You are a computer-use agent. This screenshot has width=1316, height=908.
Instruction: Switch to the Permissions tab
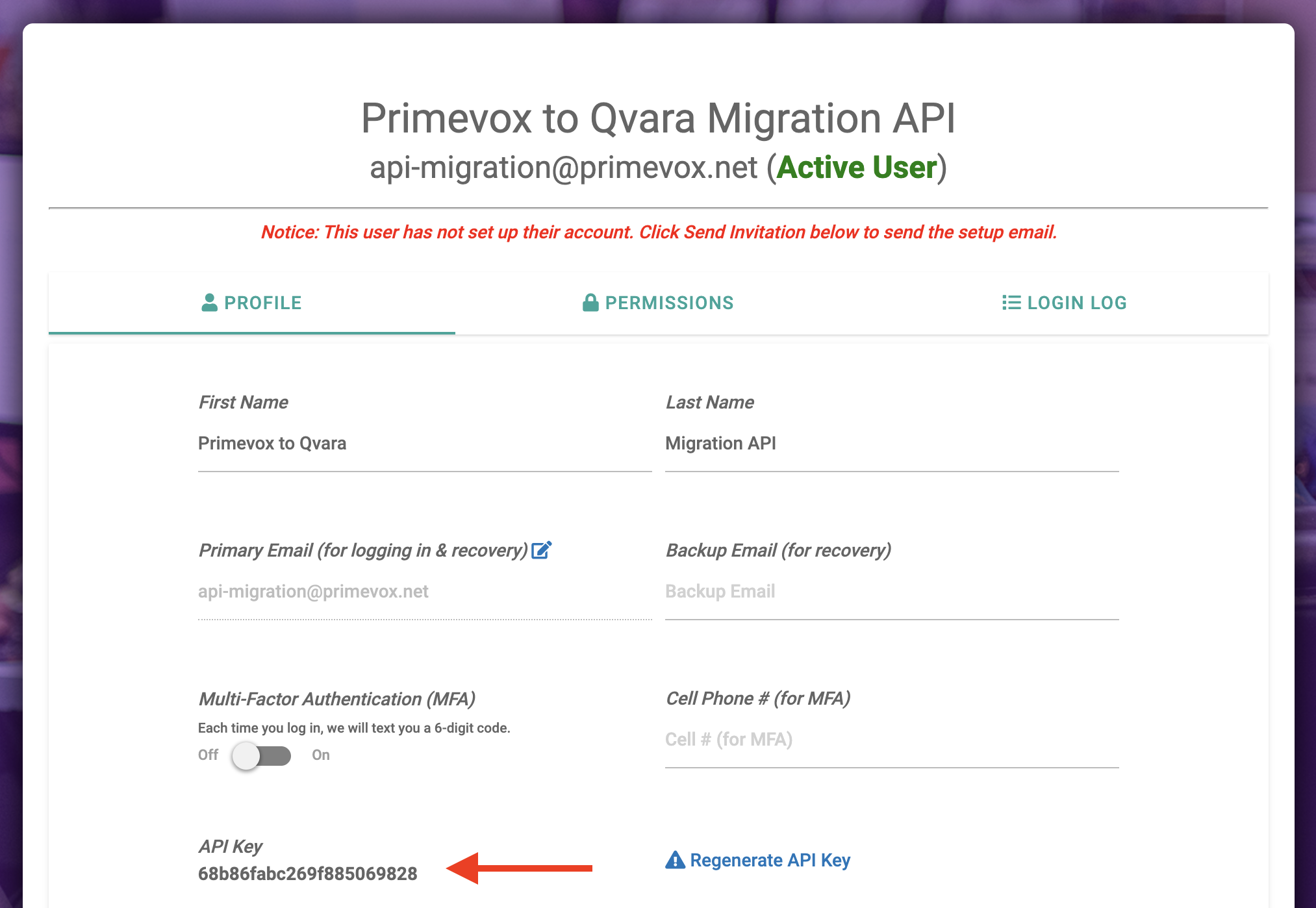coord(658,303)
